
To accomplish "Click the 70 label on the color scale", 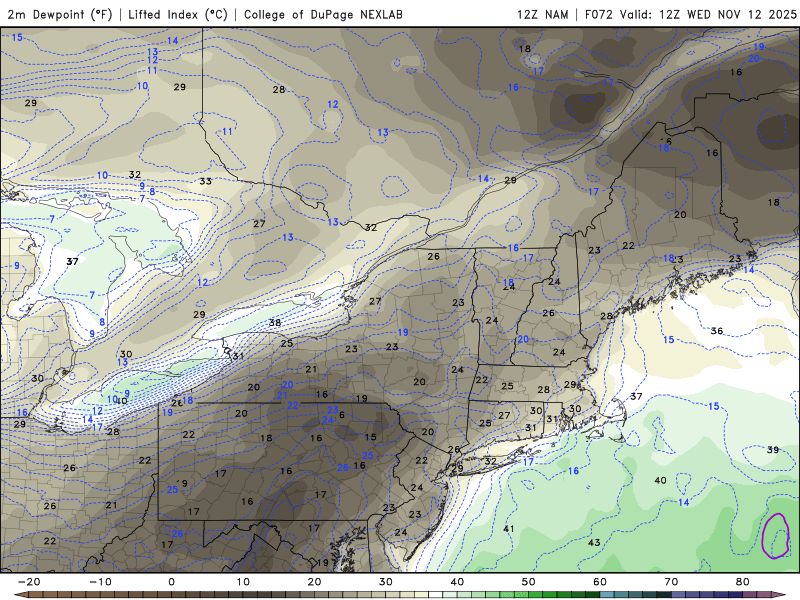I will pyautogui.click(x=671, y=582).
